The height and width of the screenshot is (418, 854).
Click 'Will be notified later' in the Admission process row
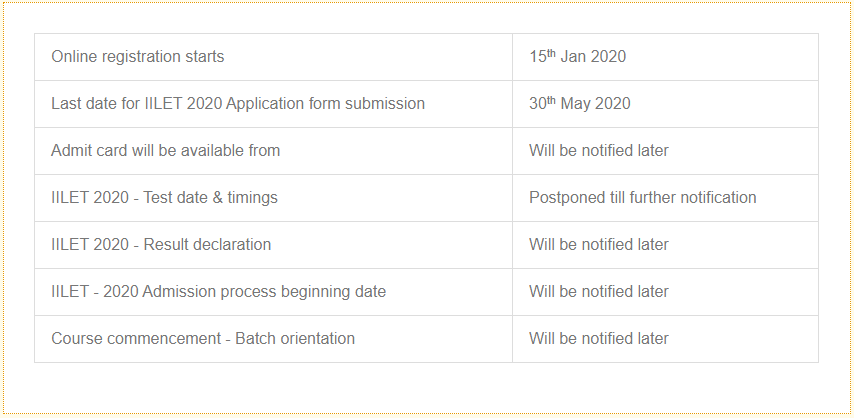click(x=599, y=292)
